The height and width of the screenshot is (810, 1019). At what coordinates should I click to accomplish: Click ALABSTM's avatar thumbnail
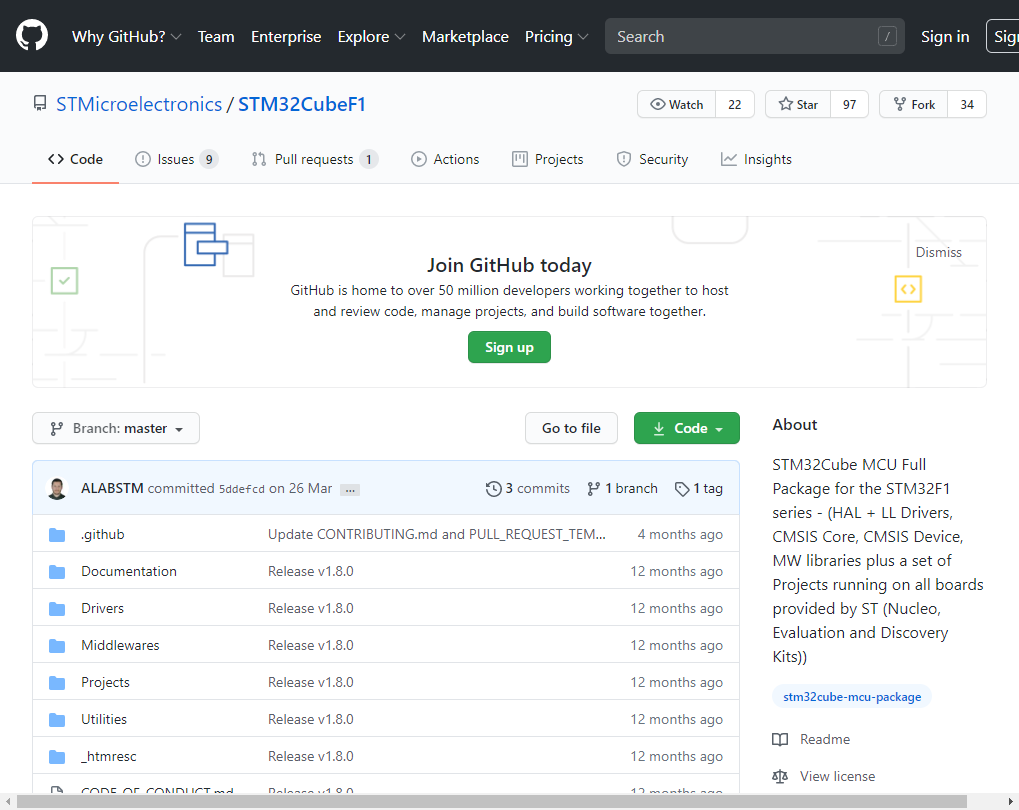[57, 488]
